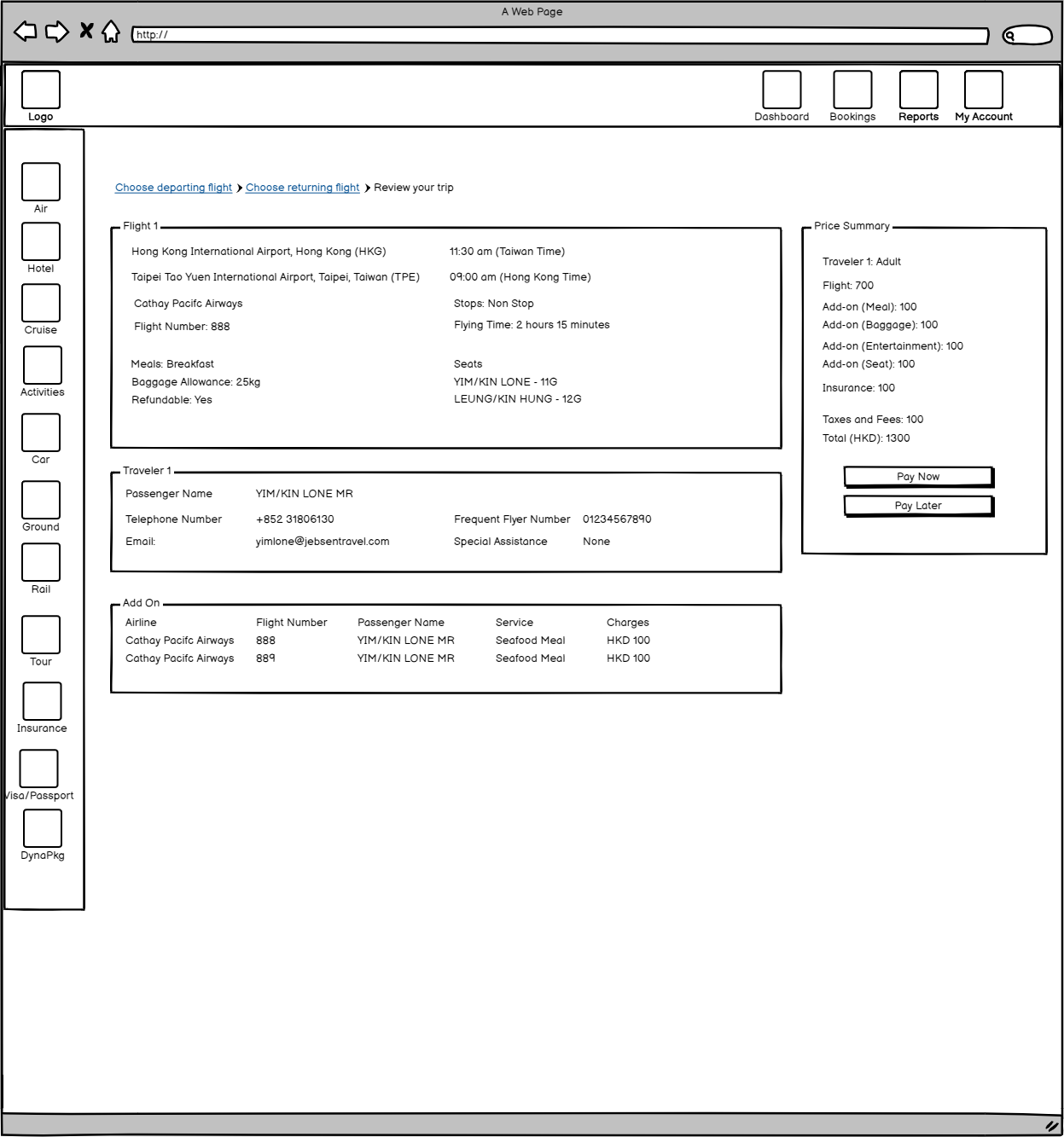Viewport: 1064px width, 1137px height.
Task: Open the Rail sidebar icon
Action: (41, 562)
